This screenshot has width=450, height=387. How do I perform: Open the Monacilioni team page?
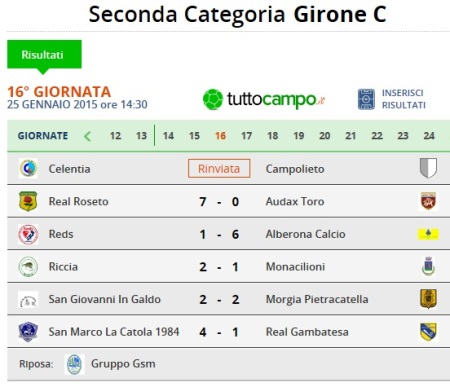click(x=295, y=267)
